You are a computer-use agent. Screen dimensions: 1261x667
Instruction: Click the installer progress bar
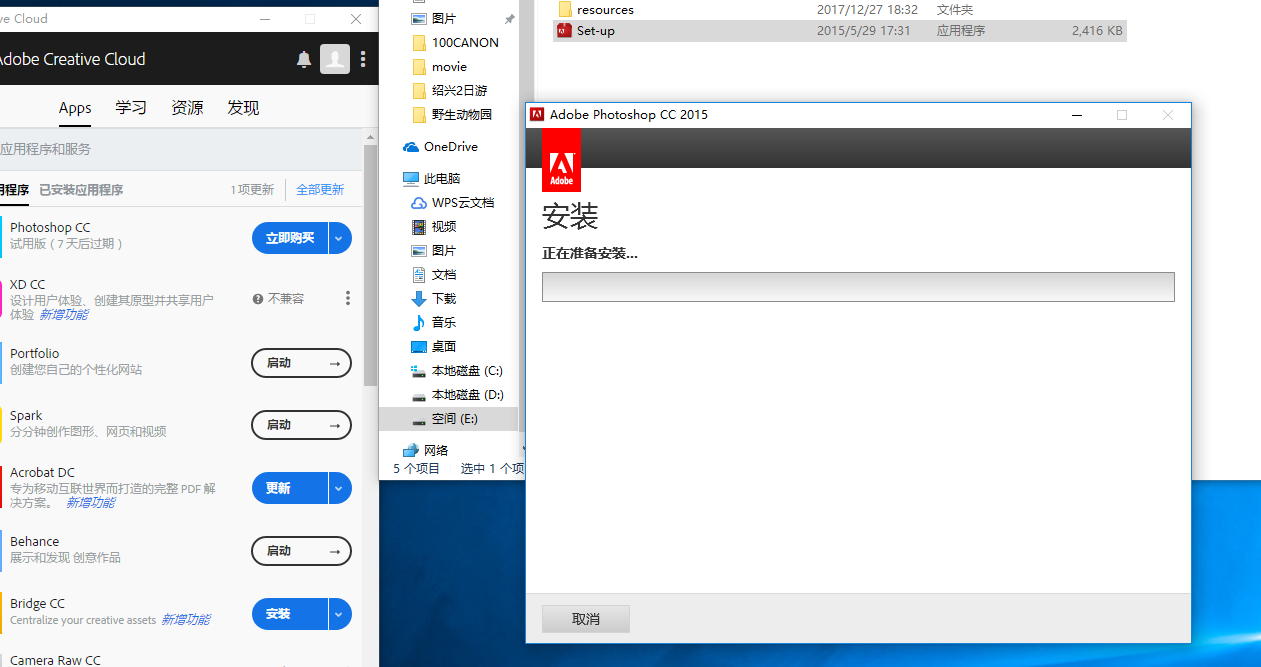[858, 287]
